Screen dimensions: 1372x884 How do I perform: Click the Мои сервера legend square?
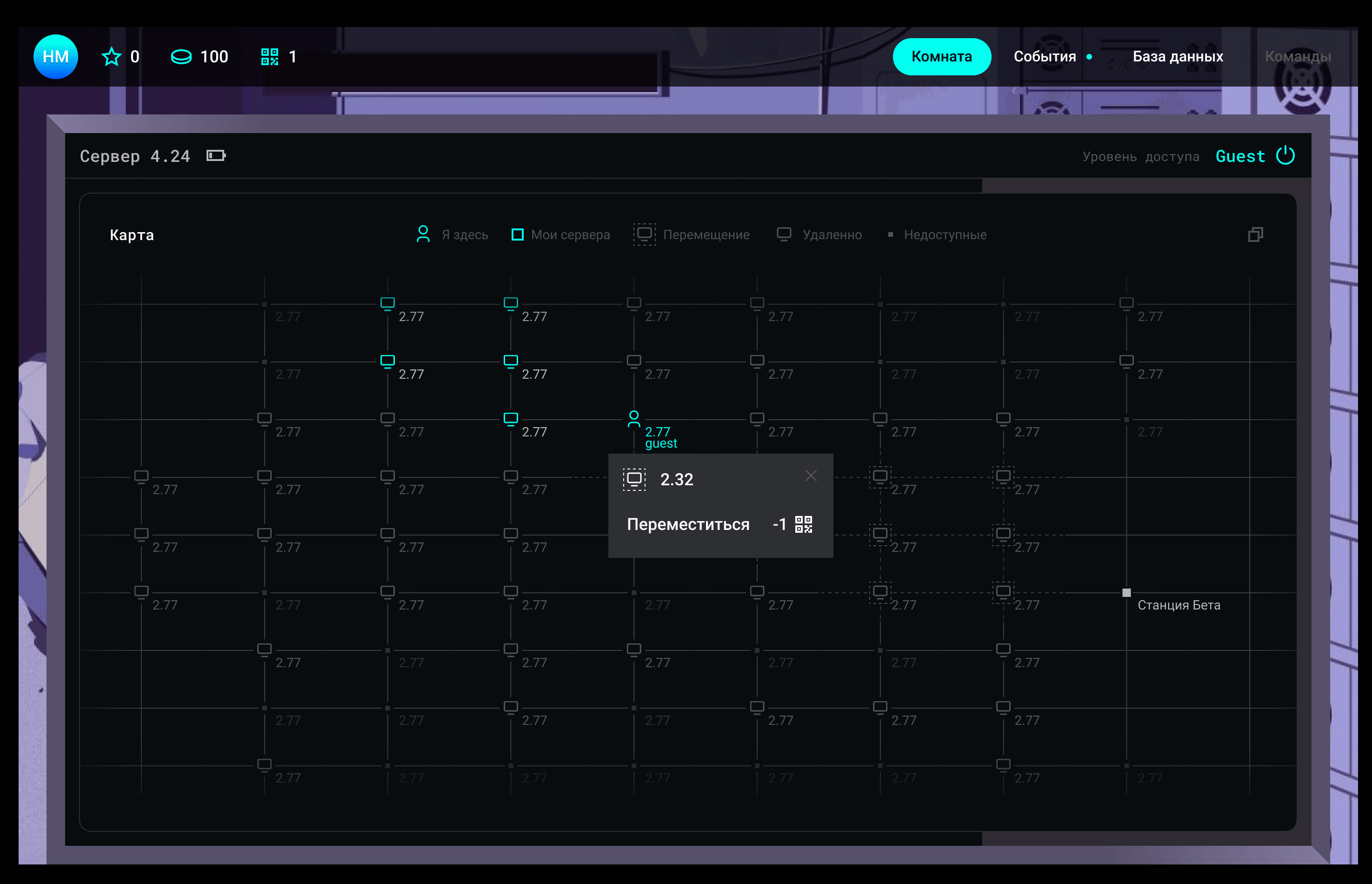click(517, 234)
